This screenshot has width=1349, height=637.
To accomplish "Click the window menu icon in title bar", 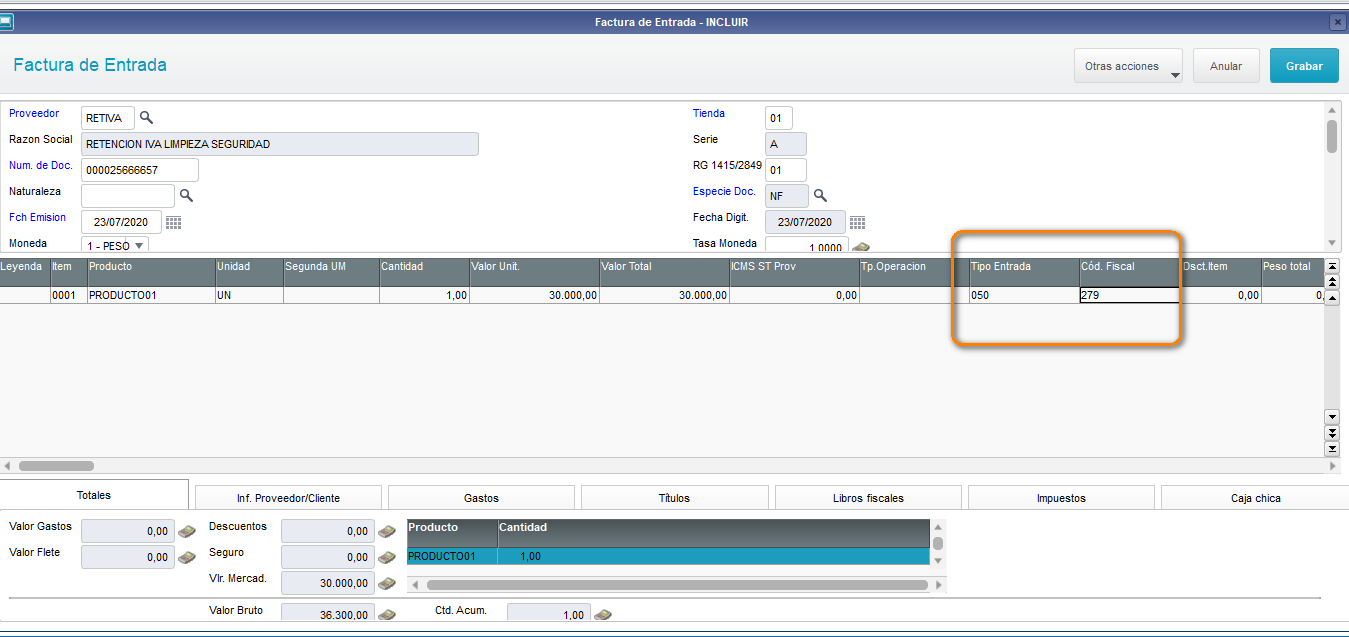I will pyautogui.click(x=6, y=21).
